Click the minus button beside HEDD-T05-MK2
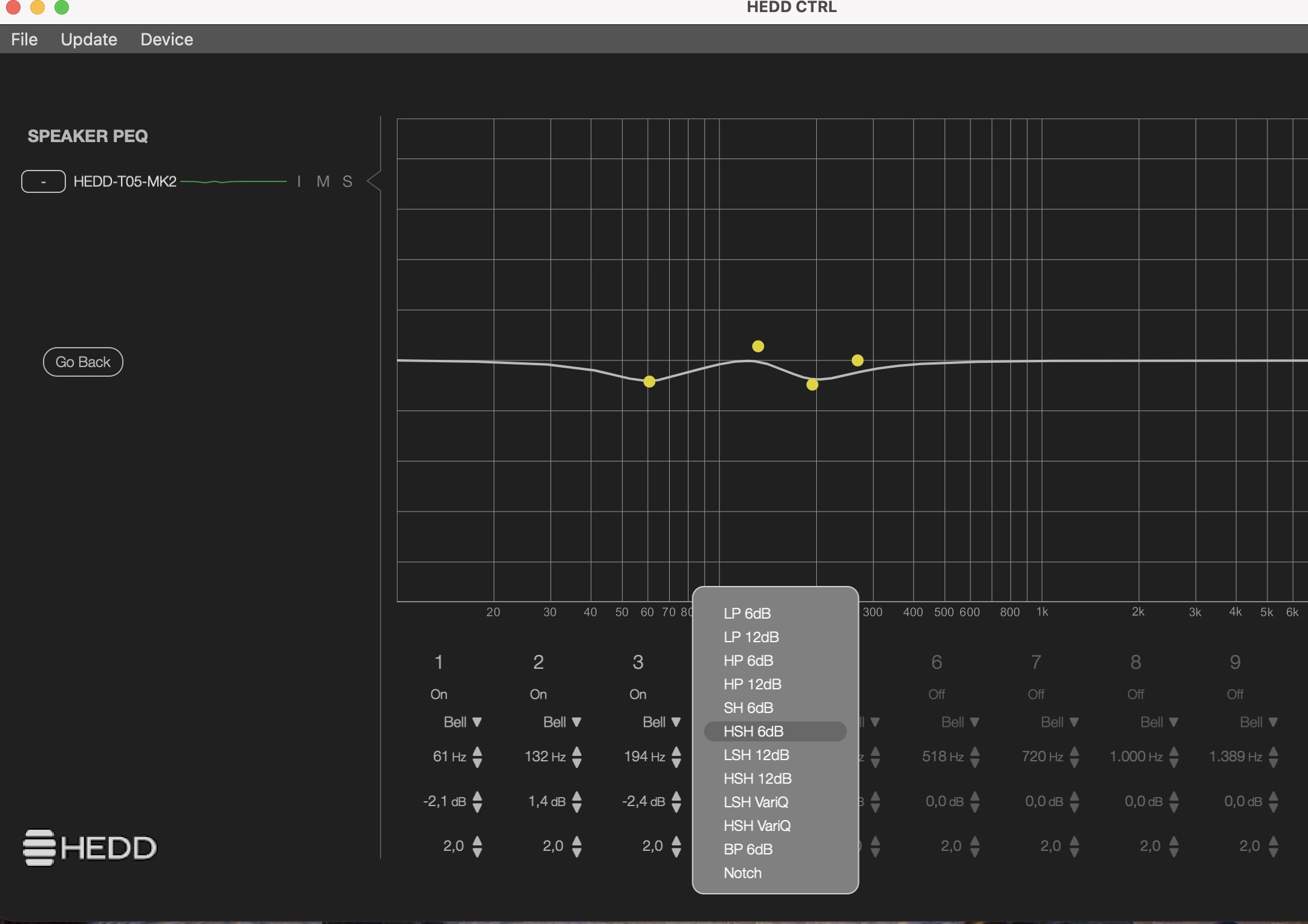Viewport: 1308px width, 924px height. tap(44, 181)
